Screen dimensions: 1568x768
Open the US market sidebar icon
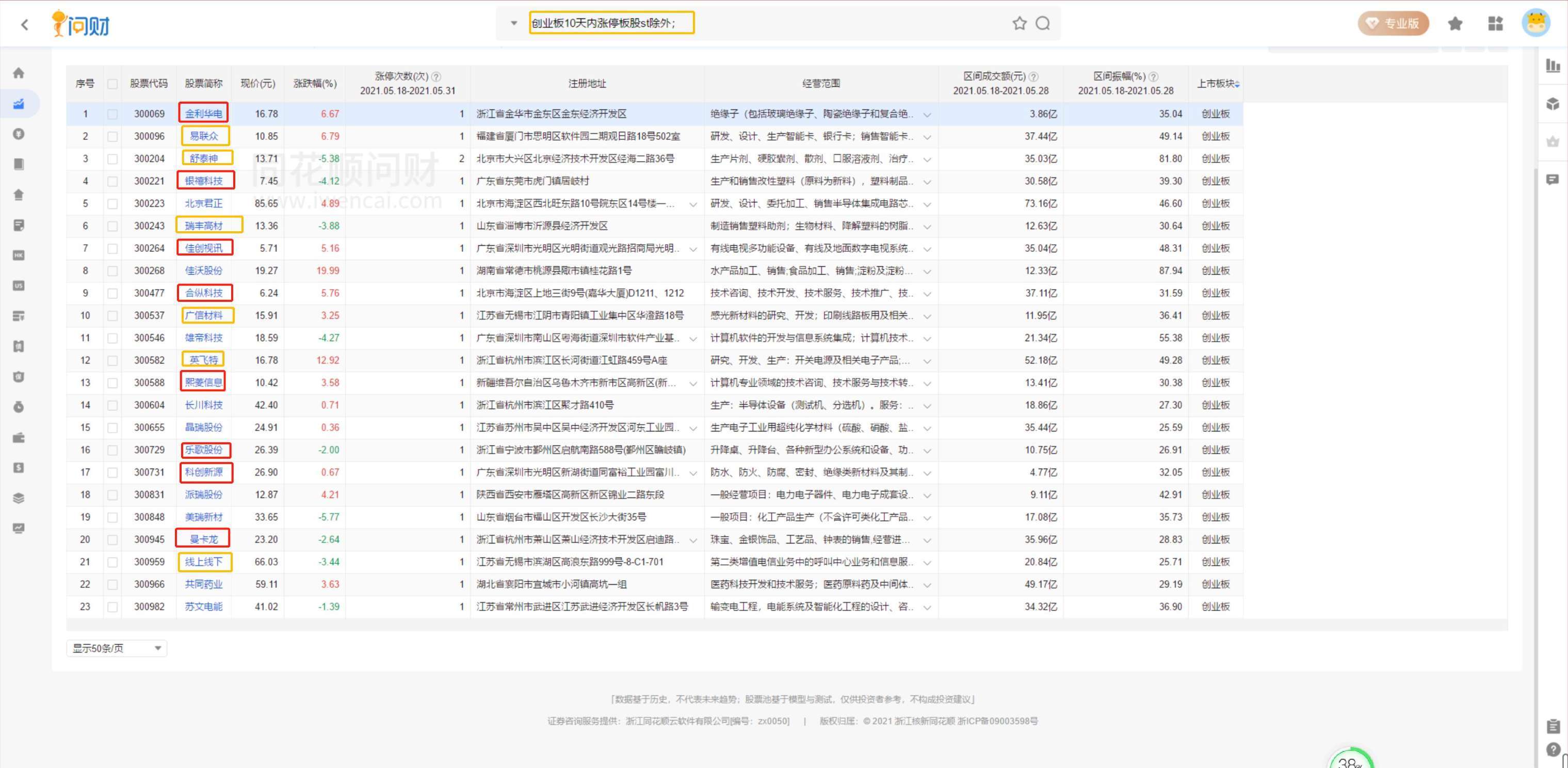point(19,285)
